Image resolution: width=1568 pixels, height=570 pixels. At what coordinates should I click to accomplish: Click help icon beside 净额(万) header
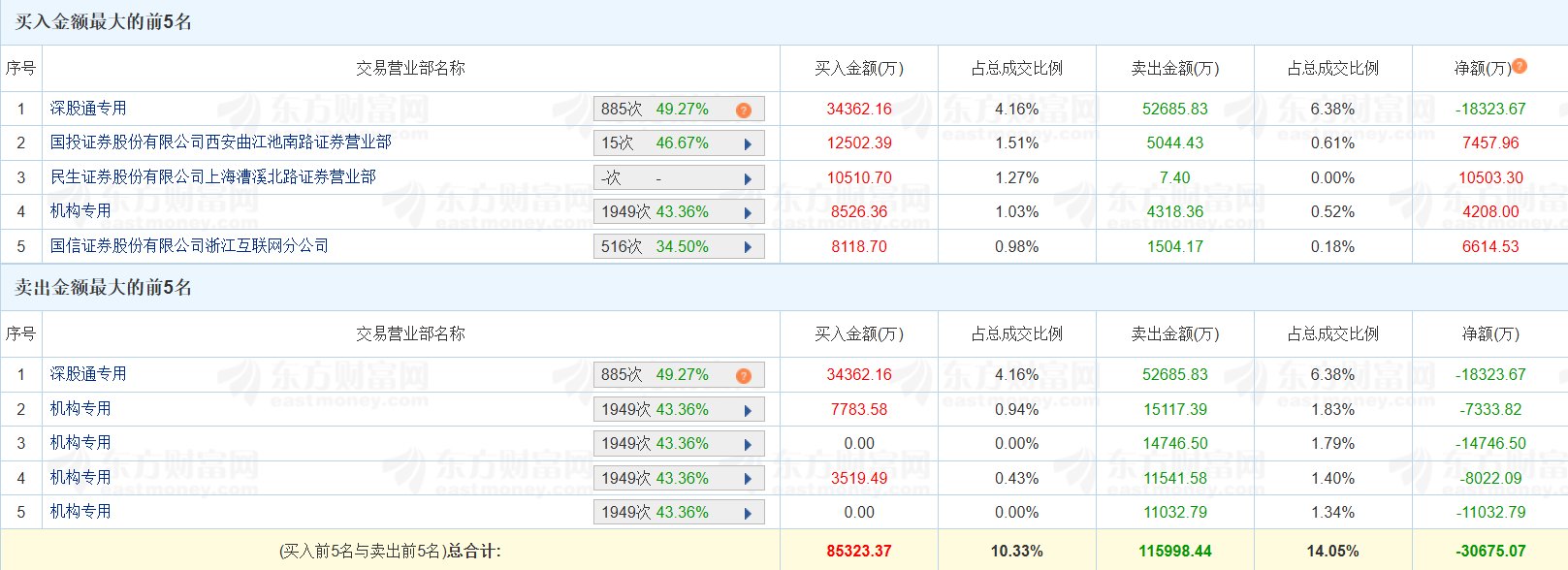(1520, 66)
